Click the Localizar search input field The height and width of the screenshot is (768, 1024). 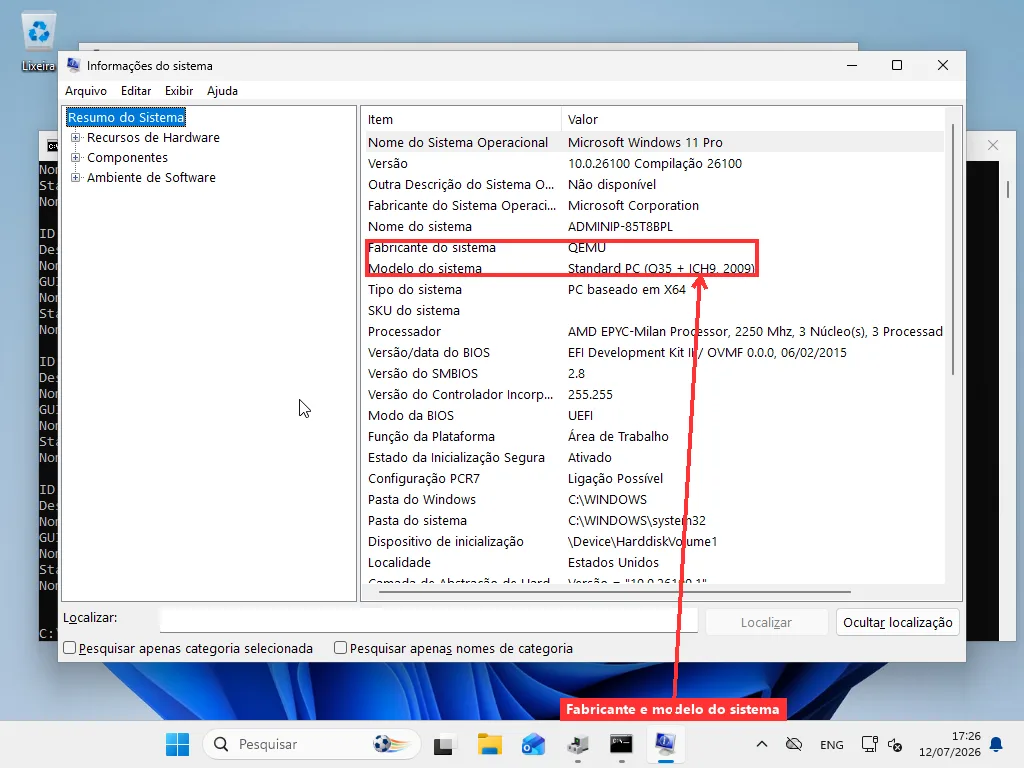(x=428, y=620)
